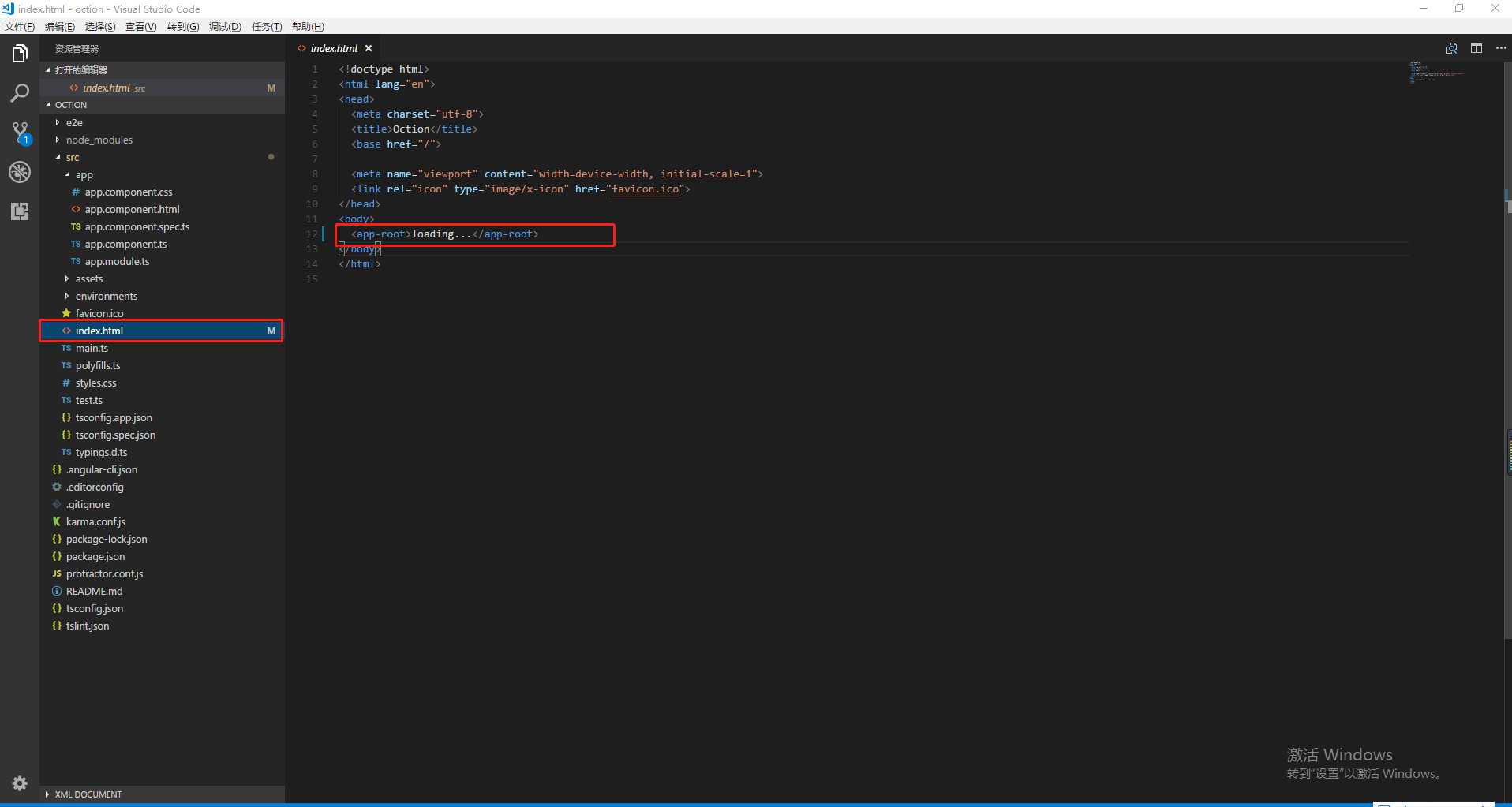Click the open changes icon in editor toolbar
This screenshot has height=807, width=1512.
[1451, 48]
